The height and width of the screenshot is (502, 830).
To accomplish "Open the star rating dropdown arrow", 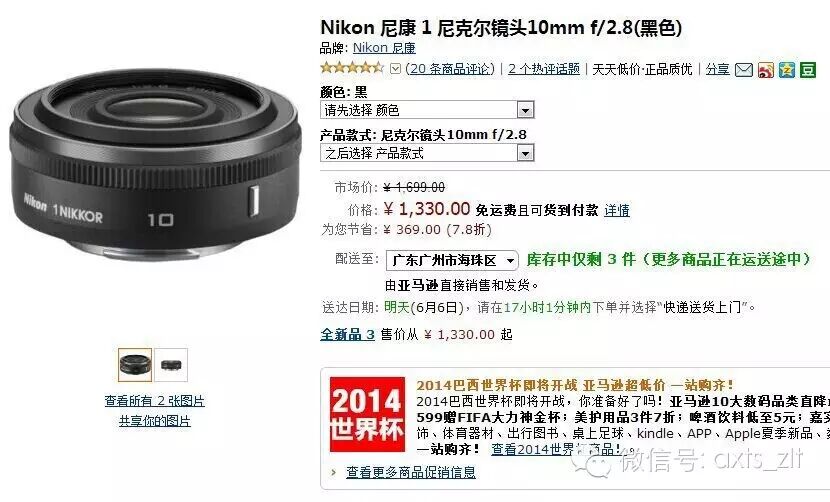I will point(395,69).
